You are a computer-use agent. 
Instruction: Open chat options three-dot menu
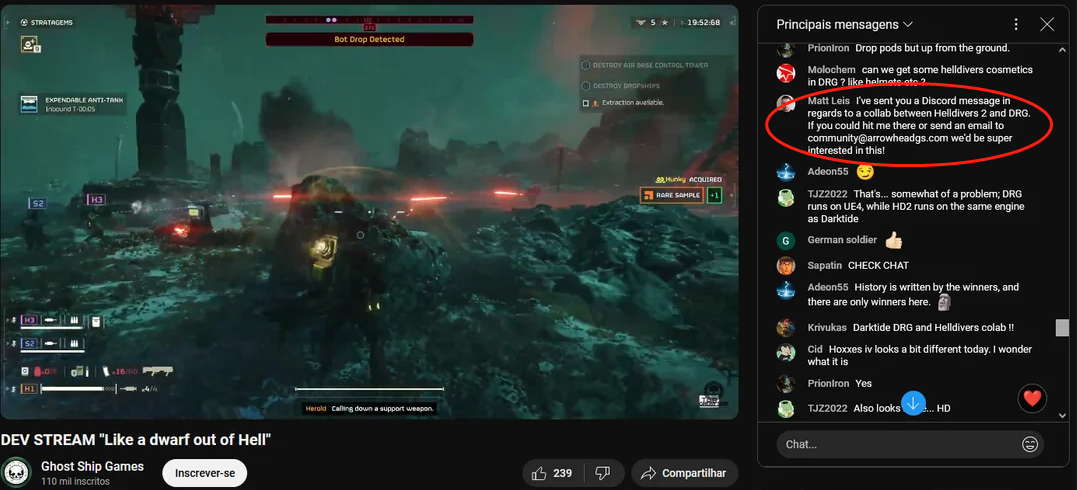(x=1016, y=24)
